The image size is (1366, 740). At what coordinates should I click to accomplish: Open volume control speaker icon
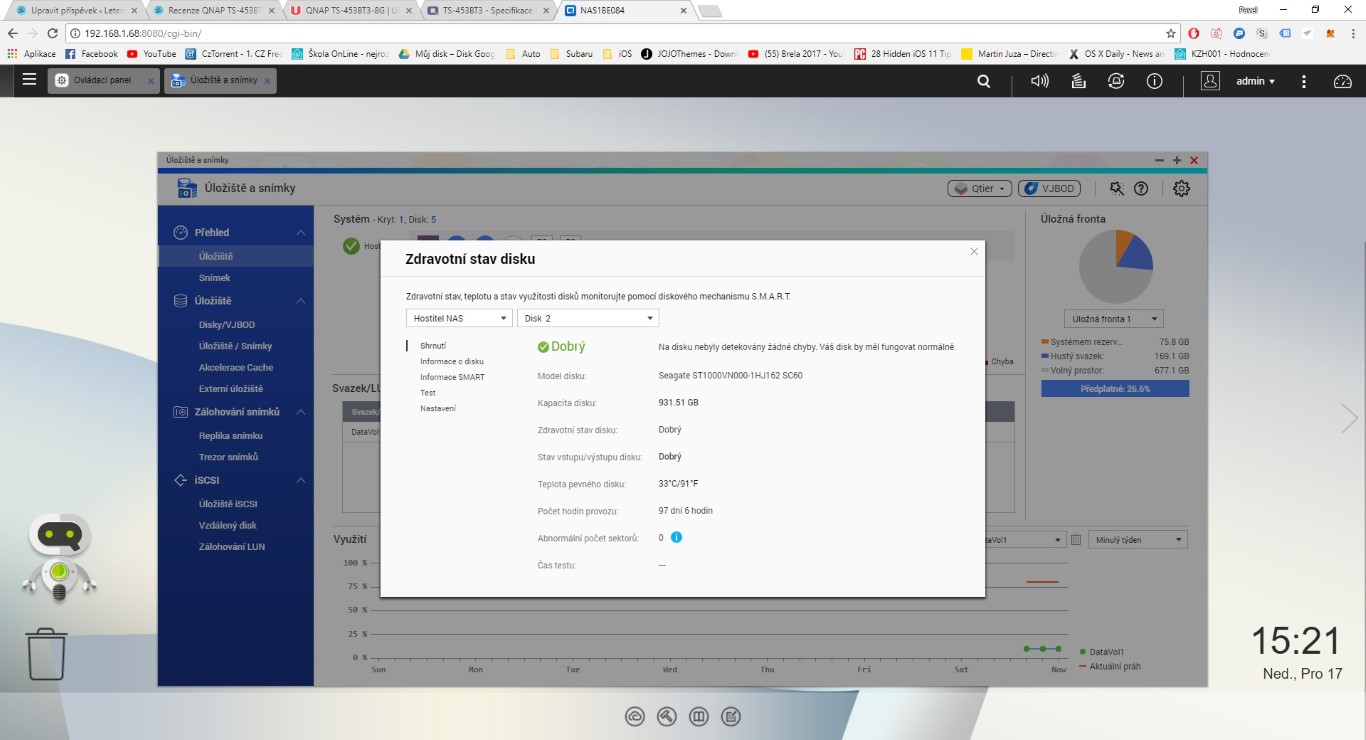pyautogui.click(x=1040, y=81)
